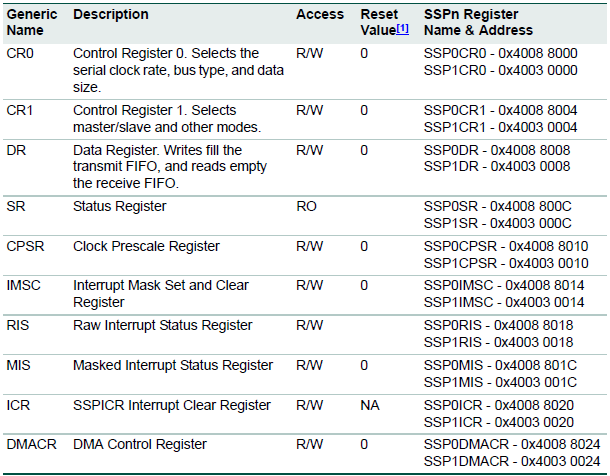
Task: Select the IMSC generic name cell
Action: click(23, 285)
